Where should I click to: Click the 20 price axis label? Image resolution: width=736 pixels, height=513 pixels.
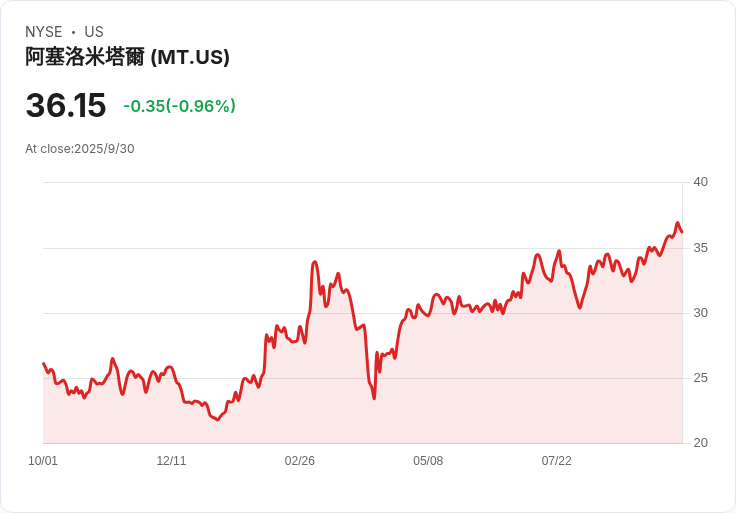pos(700,443)
